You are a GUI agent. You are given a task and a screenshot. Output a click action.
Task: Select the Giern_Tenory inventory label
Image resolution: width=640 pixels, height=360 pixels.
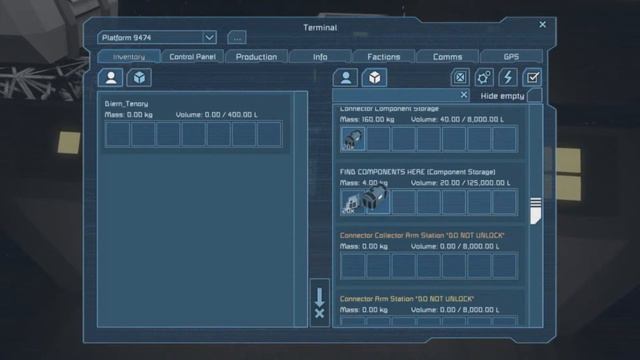click(x=126, y=104)
